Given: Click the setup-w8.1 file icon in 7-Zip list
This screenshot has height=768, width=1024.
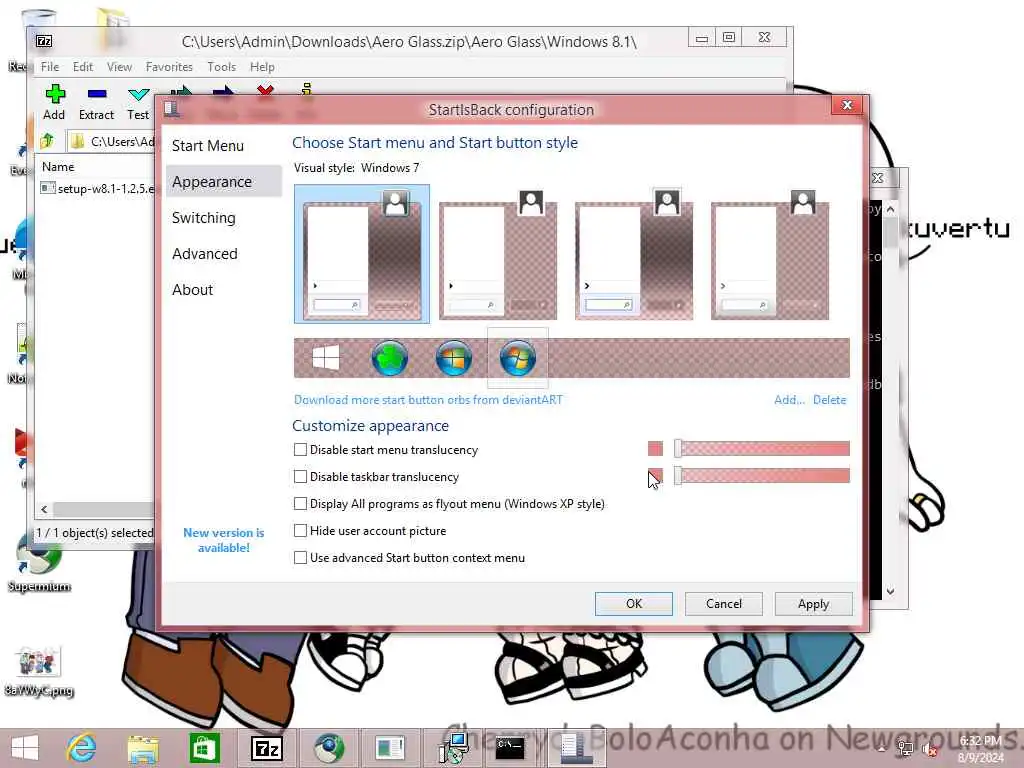Looking at the screenshot, I should 48,188.
